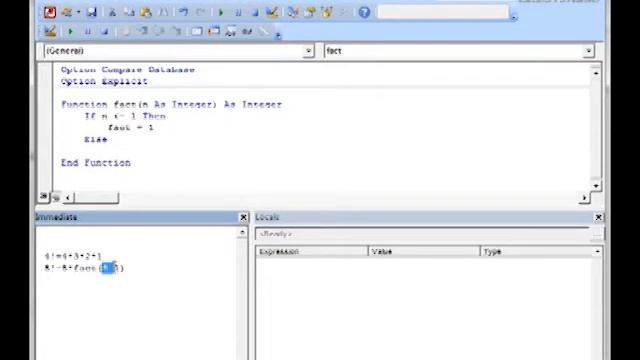Open Debug toolbar options arrow
Screen dimensions: 640x360
click(x=278, y=36)
